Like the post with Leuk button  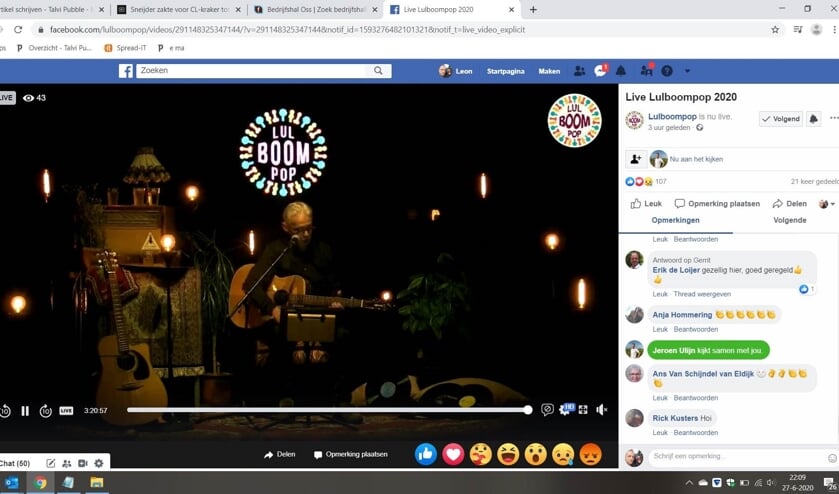coord(646,203)
